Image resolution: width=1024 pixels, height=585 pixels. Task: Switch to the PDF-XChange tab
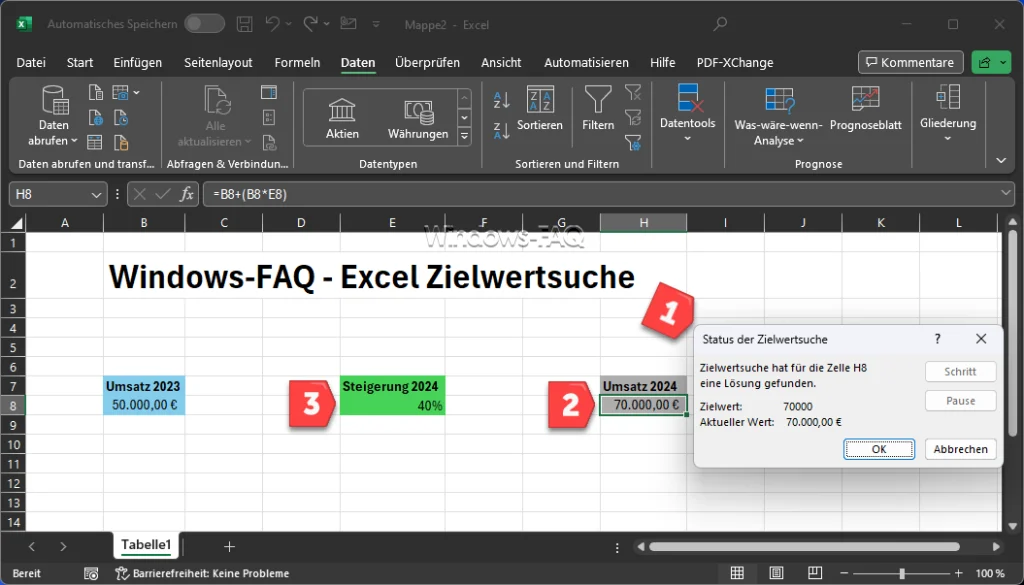(735, 63)
